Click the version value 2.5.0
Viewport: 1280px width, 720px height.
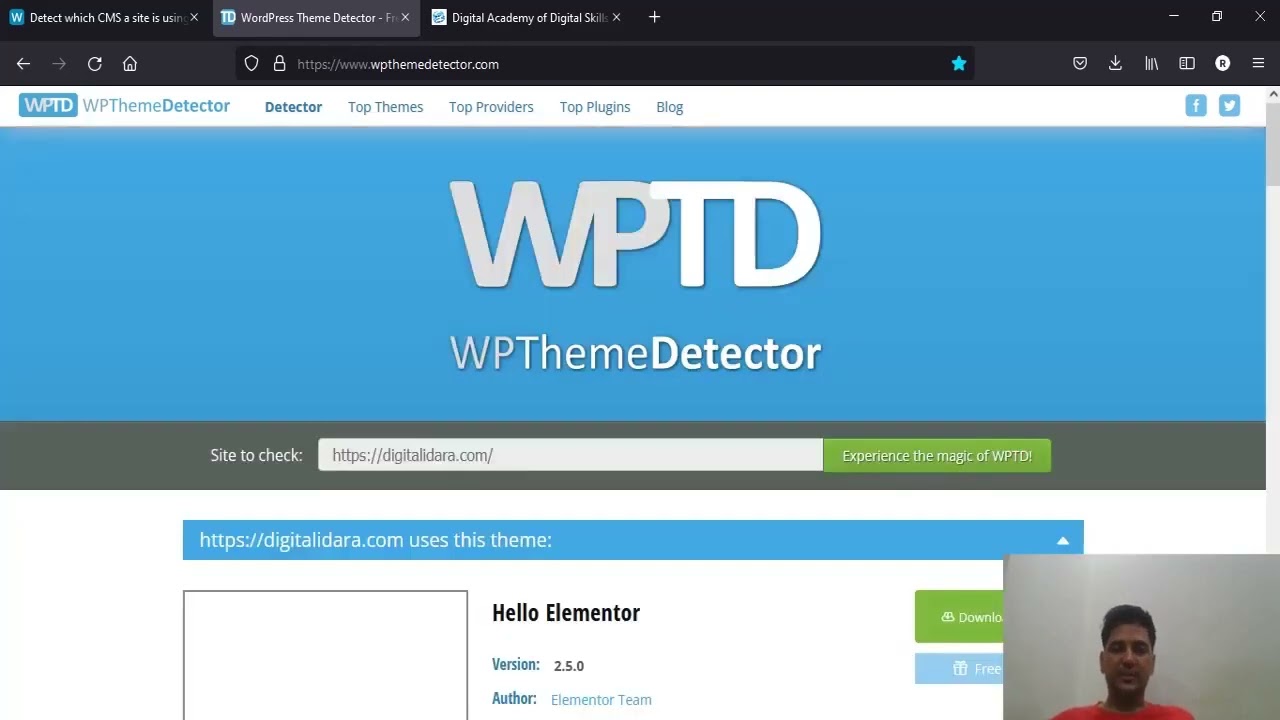569,666
